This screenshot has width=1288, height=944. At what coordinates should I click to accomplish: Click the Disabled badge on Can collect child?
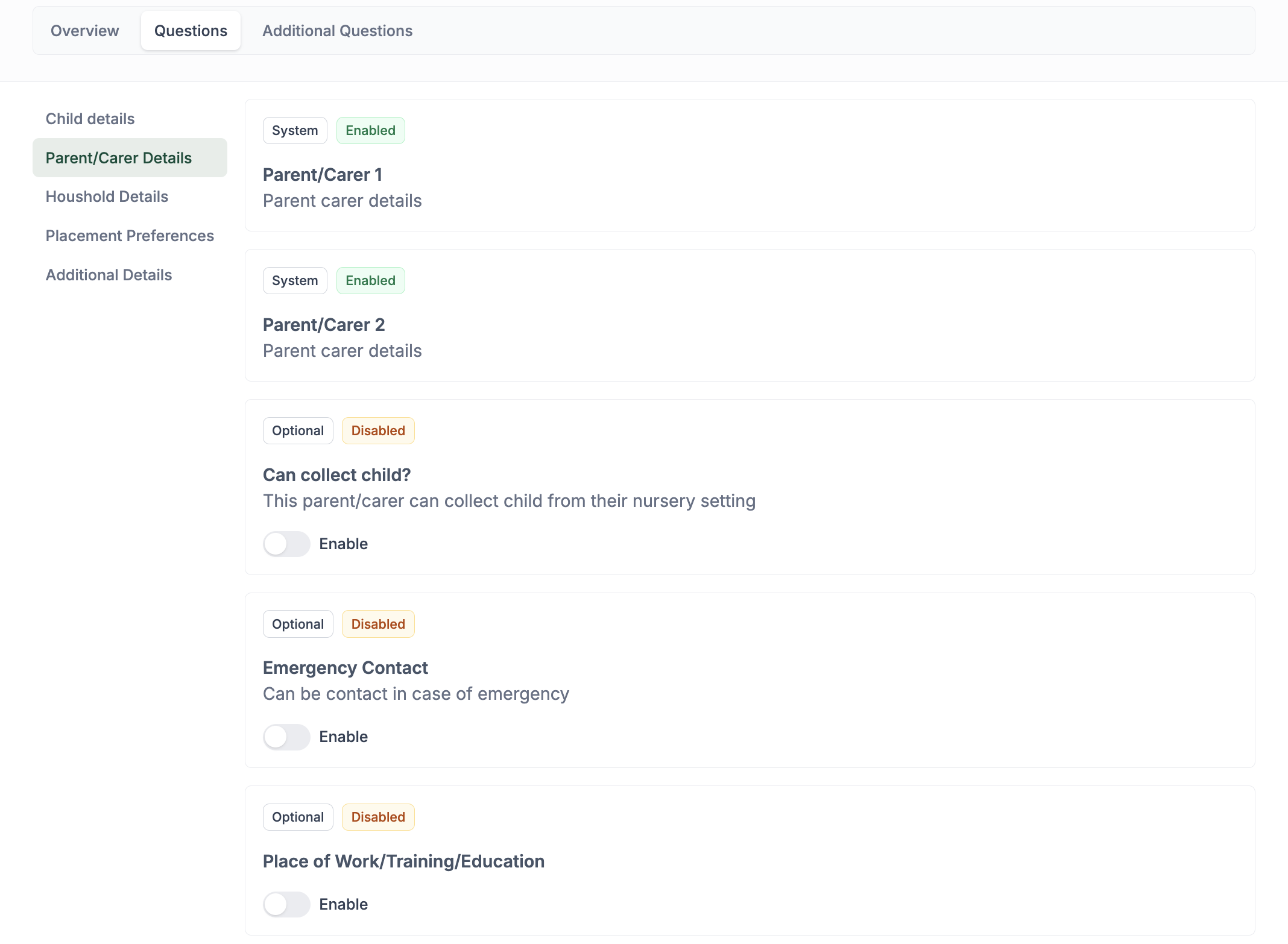point(378,431)
